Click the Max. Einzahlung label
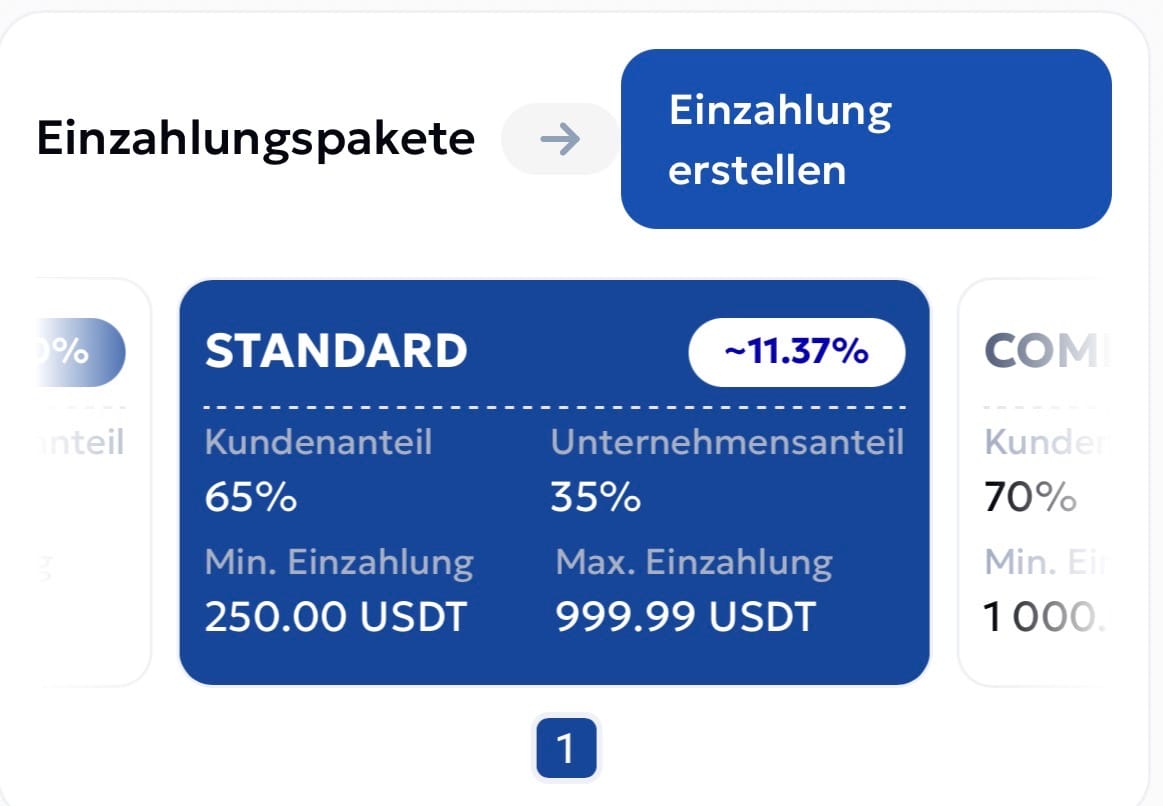The width and height of the screenshot is (1163, 806). coord(694,563)
